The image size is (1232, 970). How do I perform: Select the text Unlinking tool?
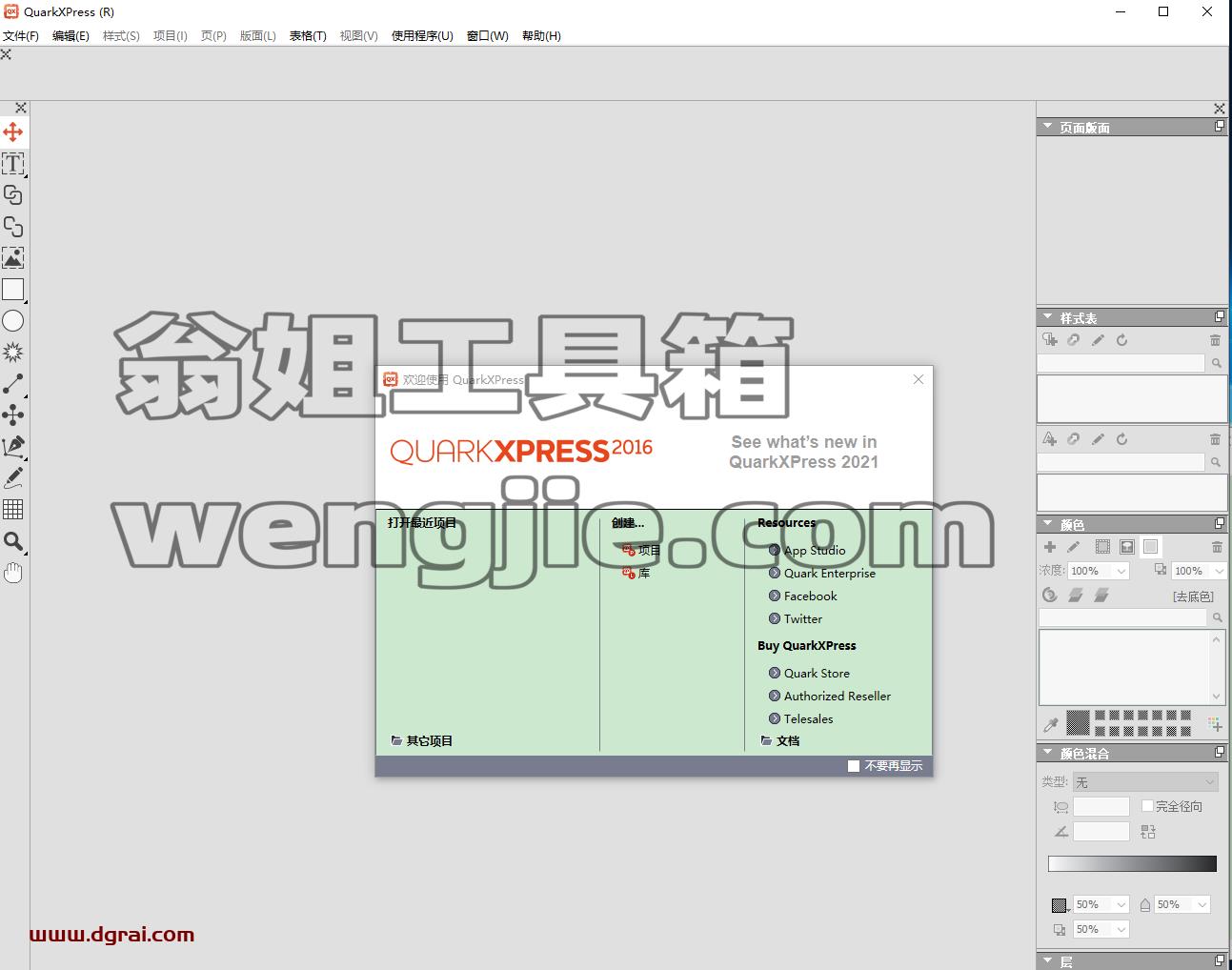(x=13, y=227)
